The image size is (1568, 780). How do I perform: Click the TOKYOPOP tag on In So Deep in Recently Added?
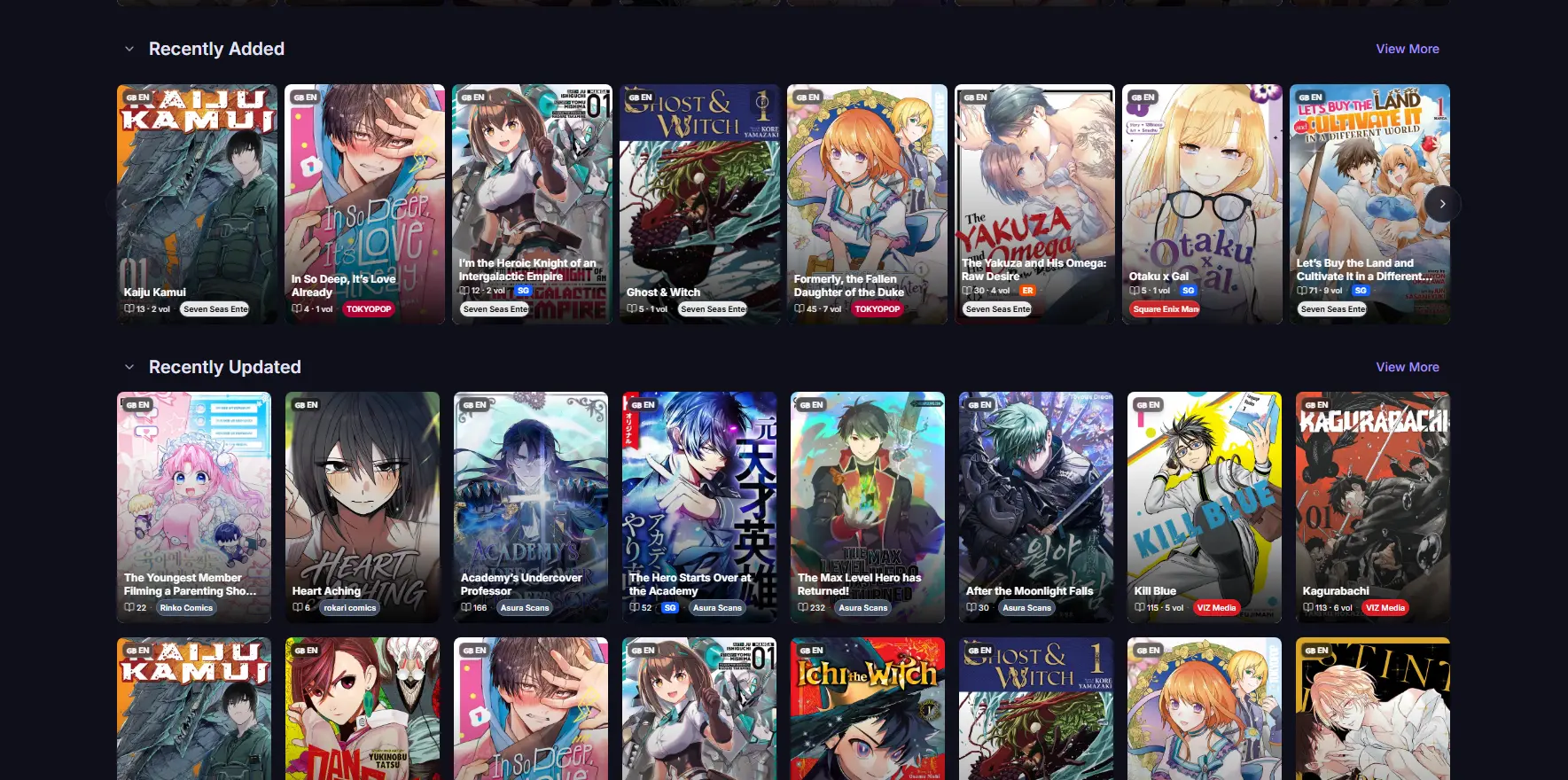[x=369, y=309]
